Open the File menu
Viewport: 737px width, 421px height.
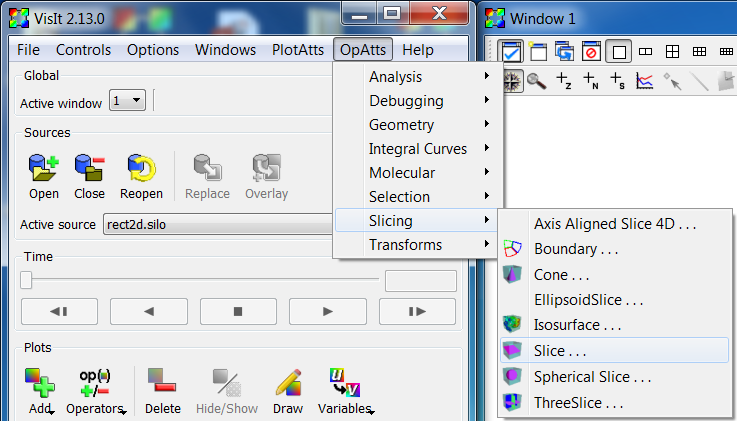pyautogui.click(x=28, y=49)
